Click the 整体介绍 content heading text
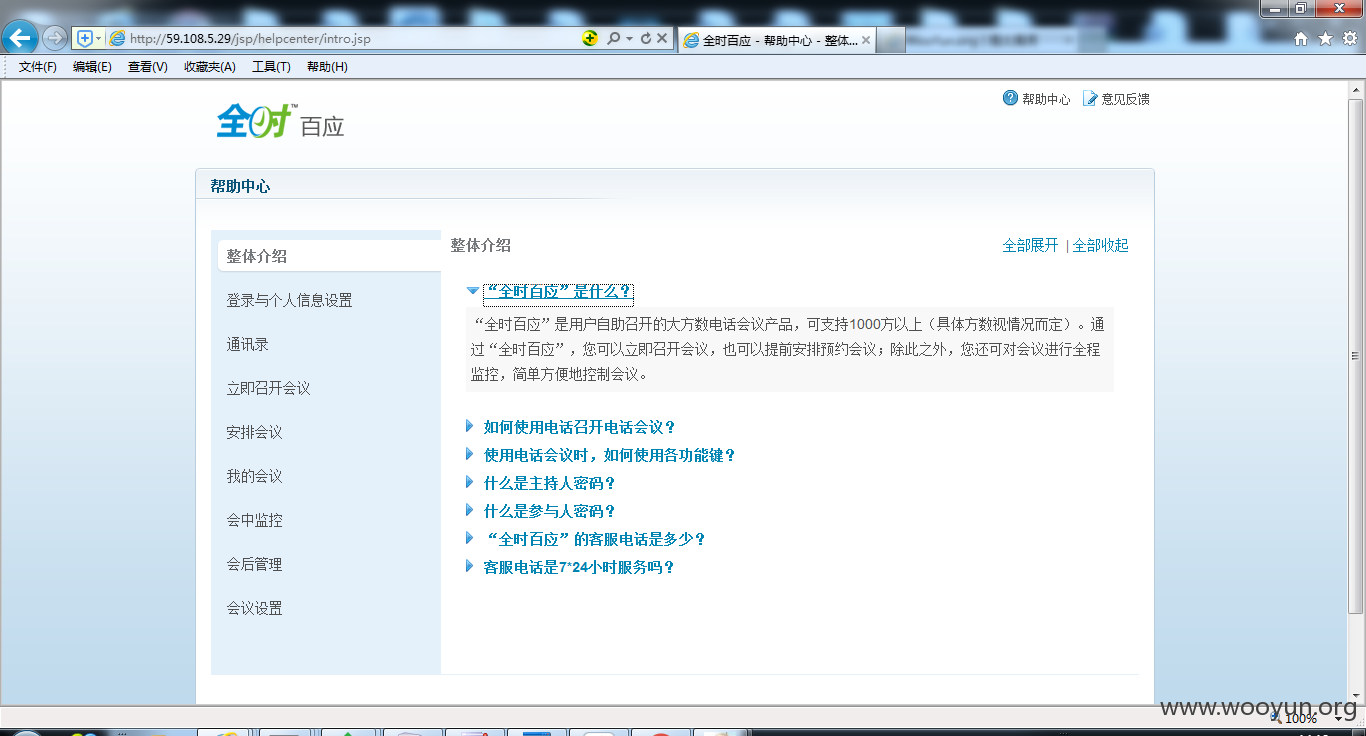This screenshot has width=1366, height=736. pos(481,245)
